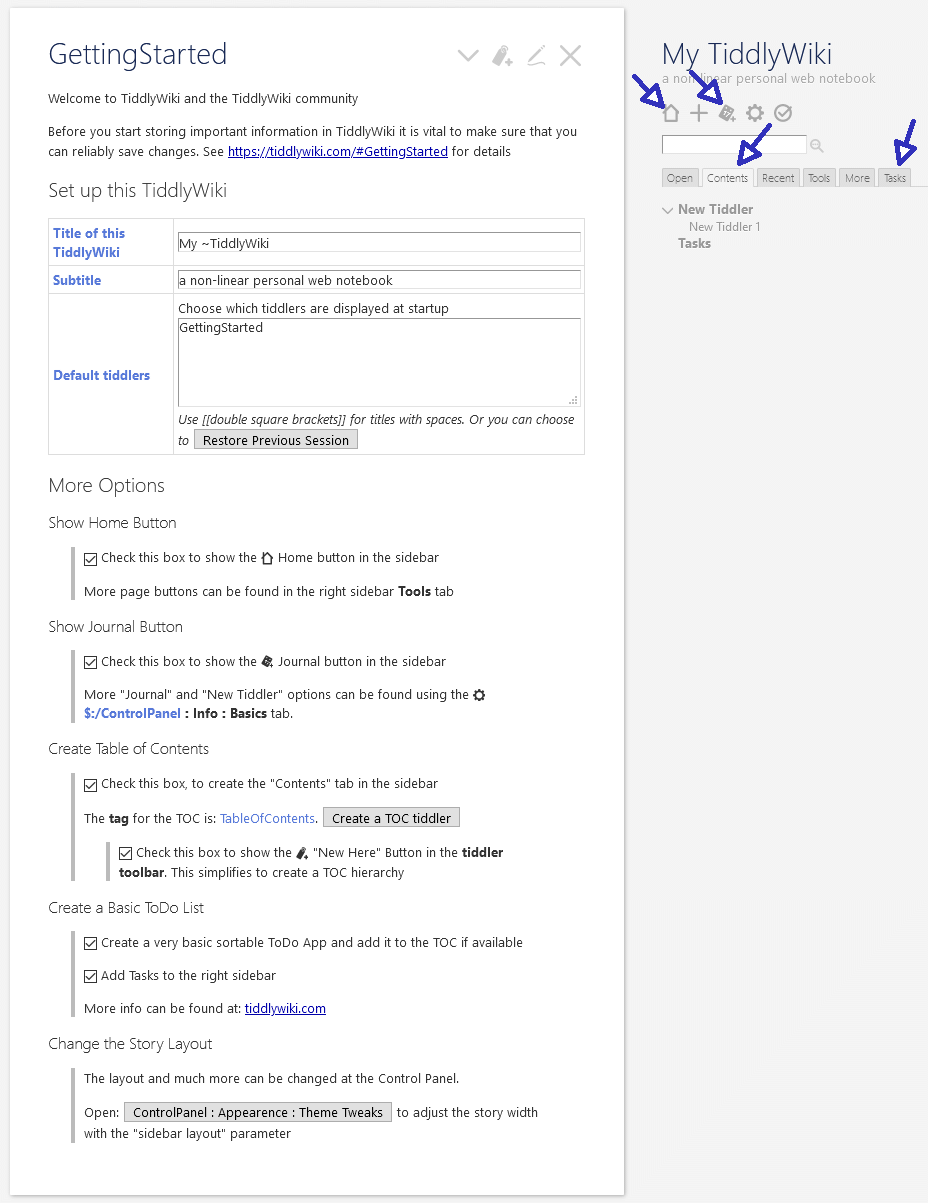Create a new tiddler with the plus icon

(699, 113)
